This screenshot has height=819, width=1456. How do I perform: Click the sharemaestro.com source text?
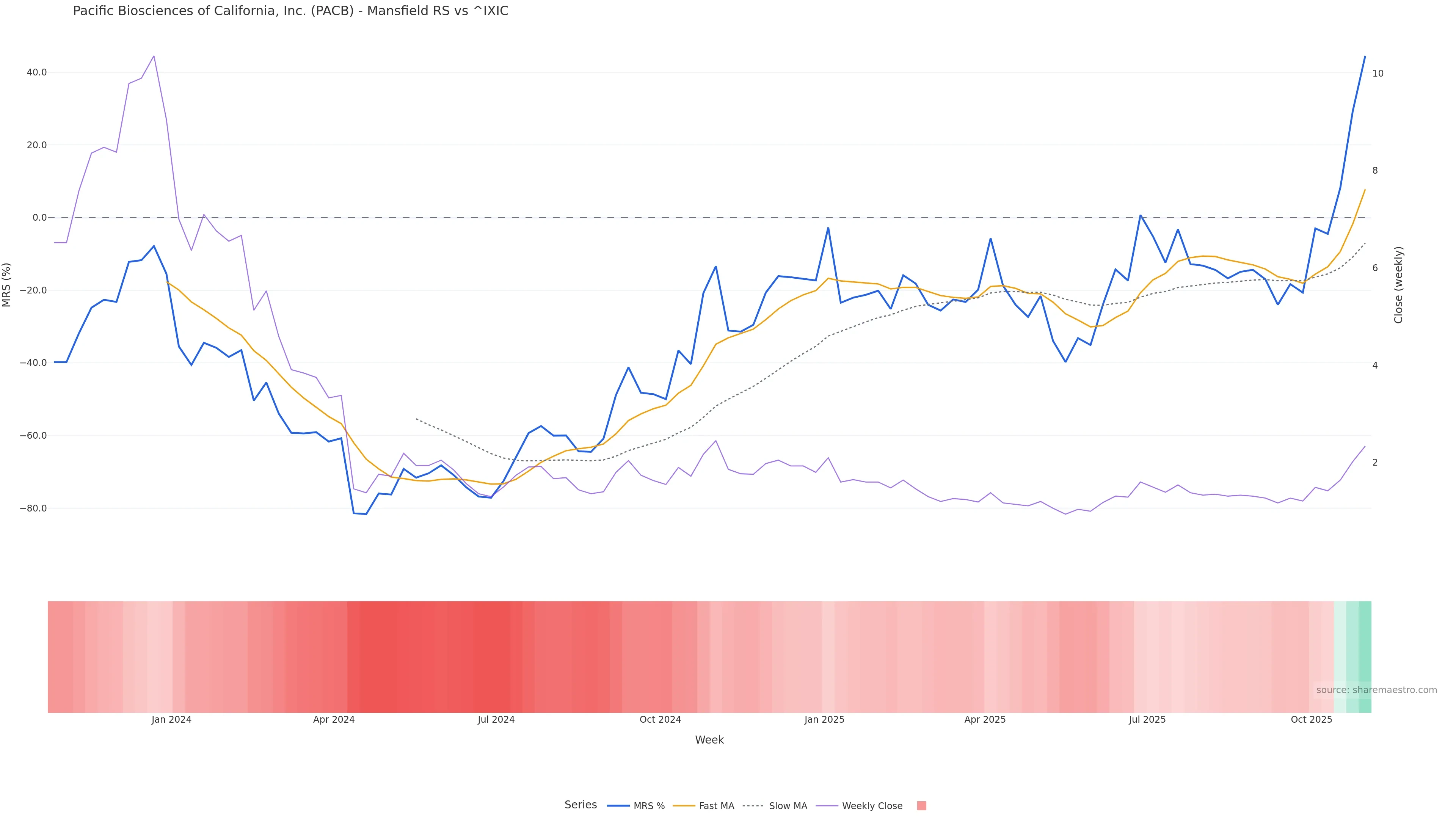point(1376,690)
